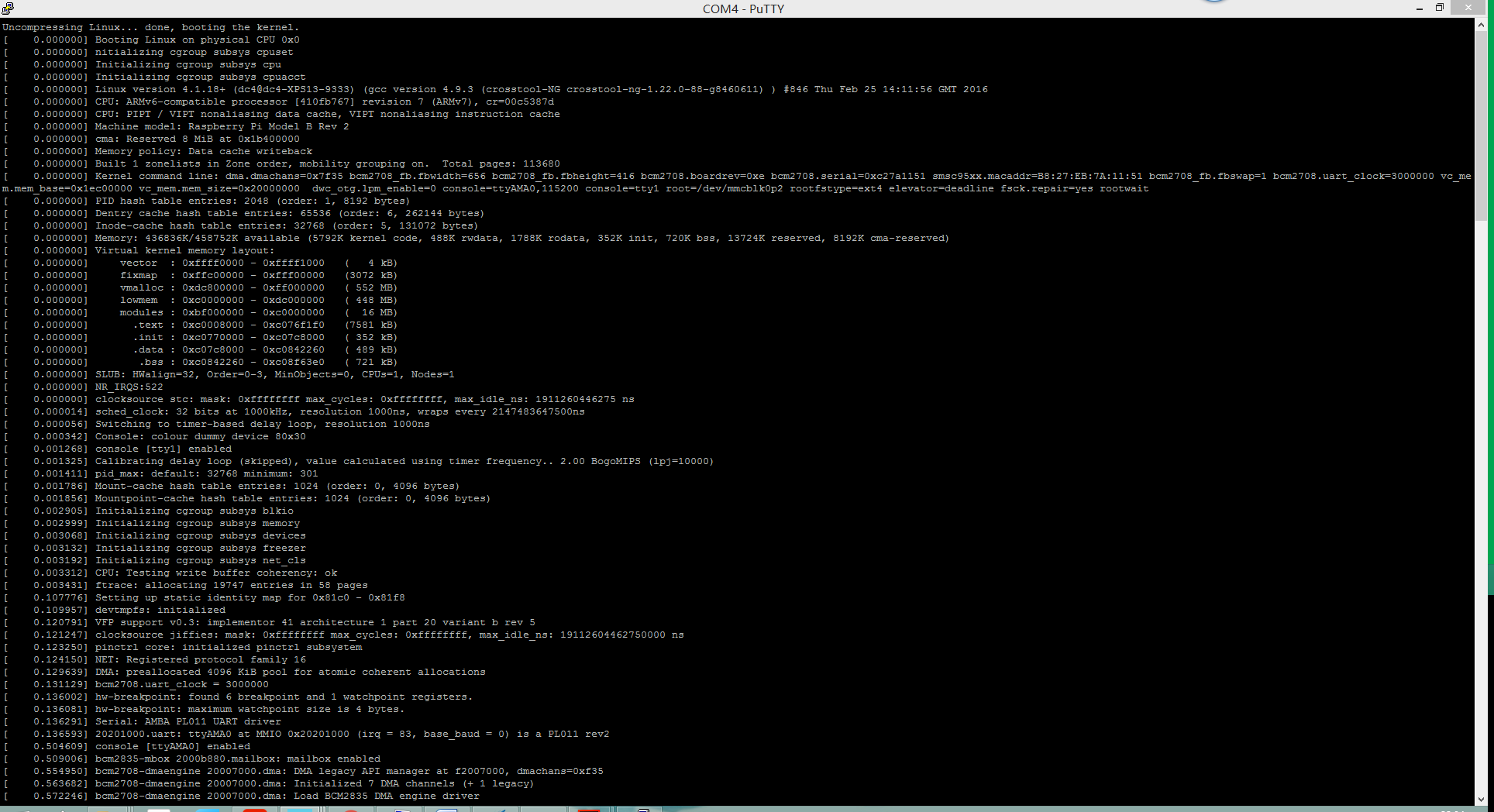Screen dimensions: 1494x812
Task: Click the 'vmalloc : 0xdc800000' row
Action: (258, 287)
